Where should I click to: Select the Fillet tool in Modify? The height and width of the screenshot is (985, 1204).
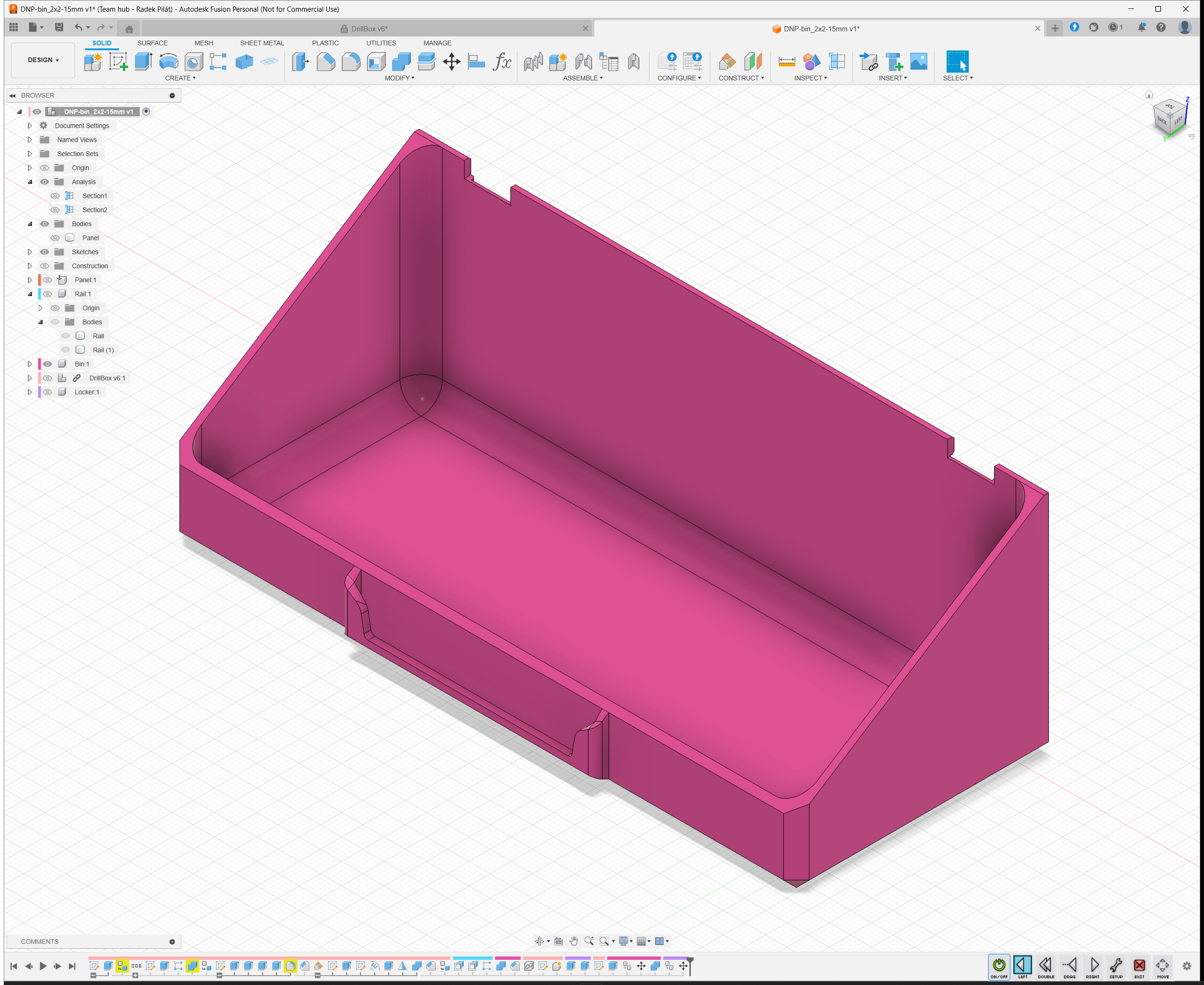(x=351, y=61)
